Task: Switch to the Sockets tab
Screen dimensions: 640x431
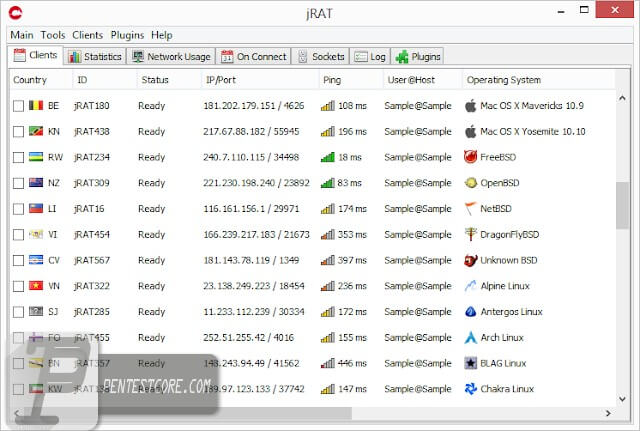Action: [320, 56]
